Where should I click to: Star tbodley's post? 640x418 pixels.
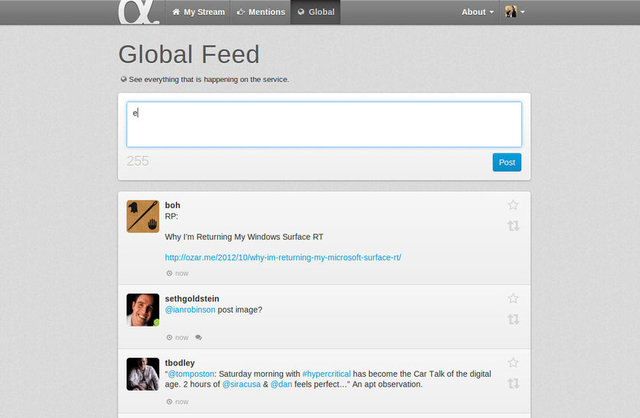pos(513,362)
